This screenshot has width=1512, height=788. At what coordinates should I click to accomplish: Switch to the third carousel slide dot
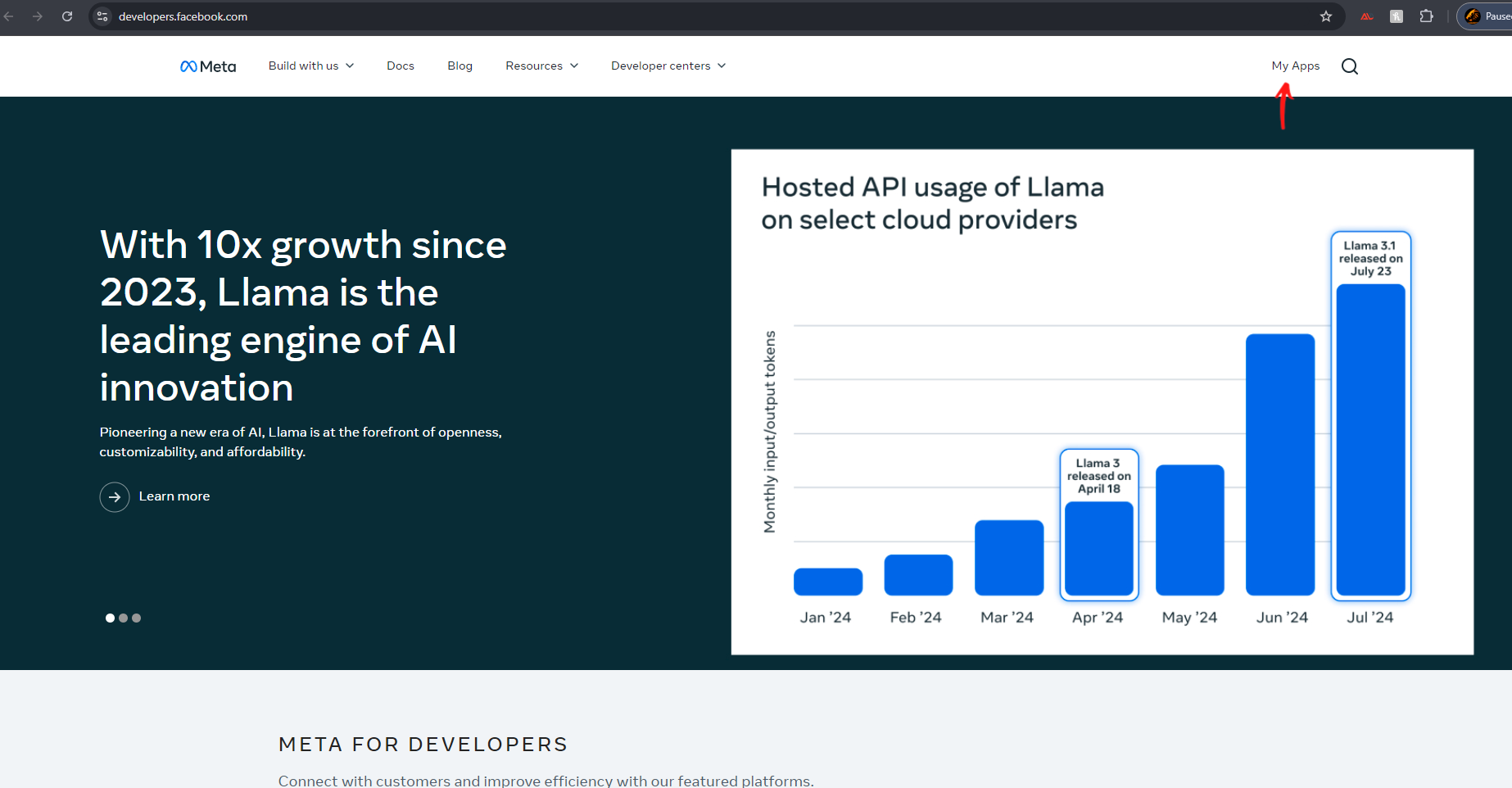137,618
